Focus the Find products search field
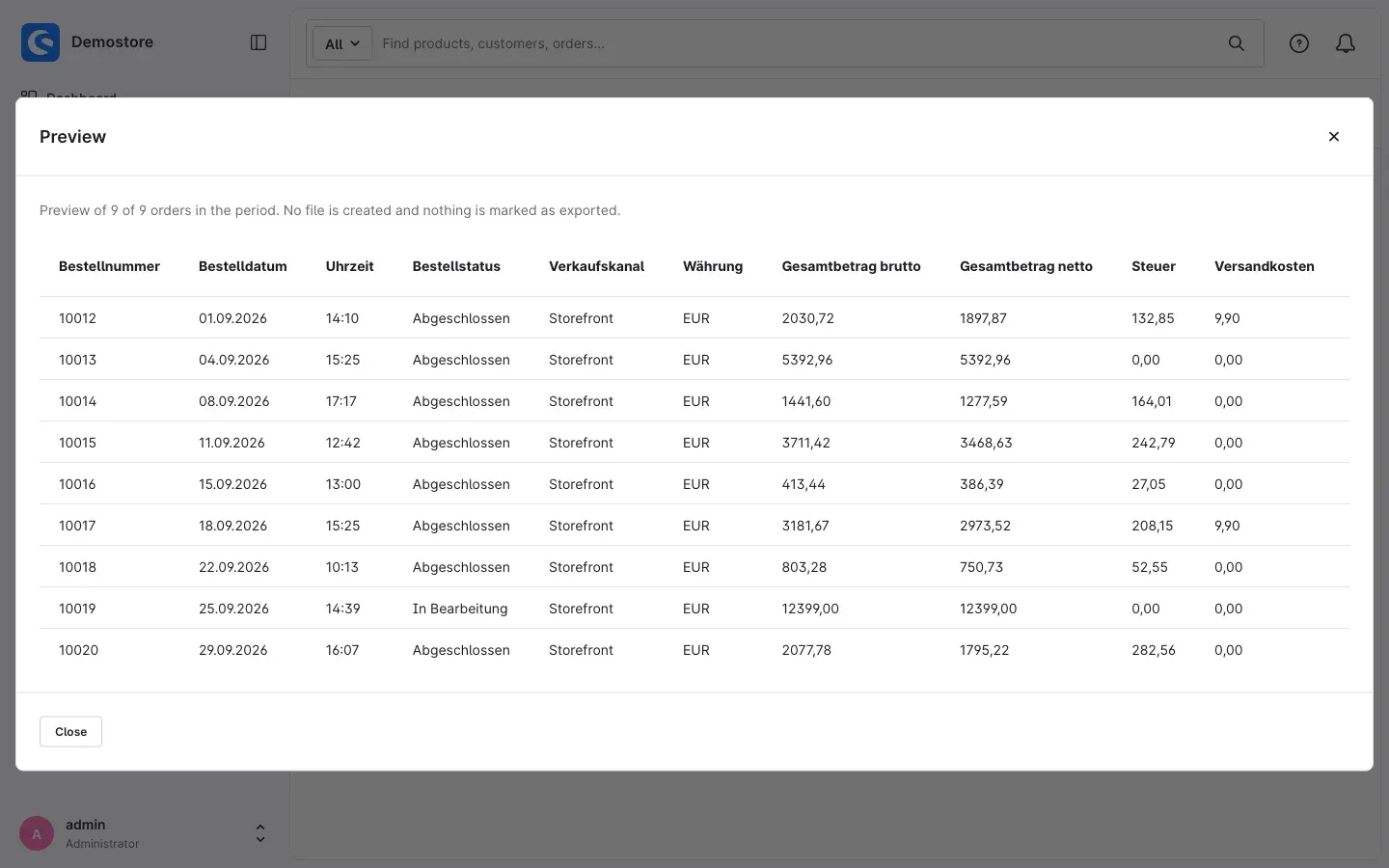The width and height of the screenshot is (1389, 868). (796, 43)
